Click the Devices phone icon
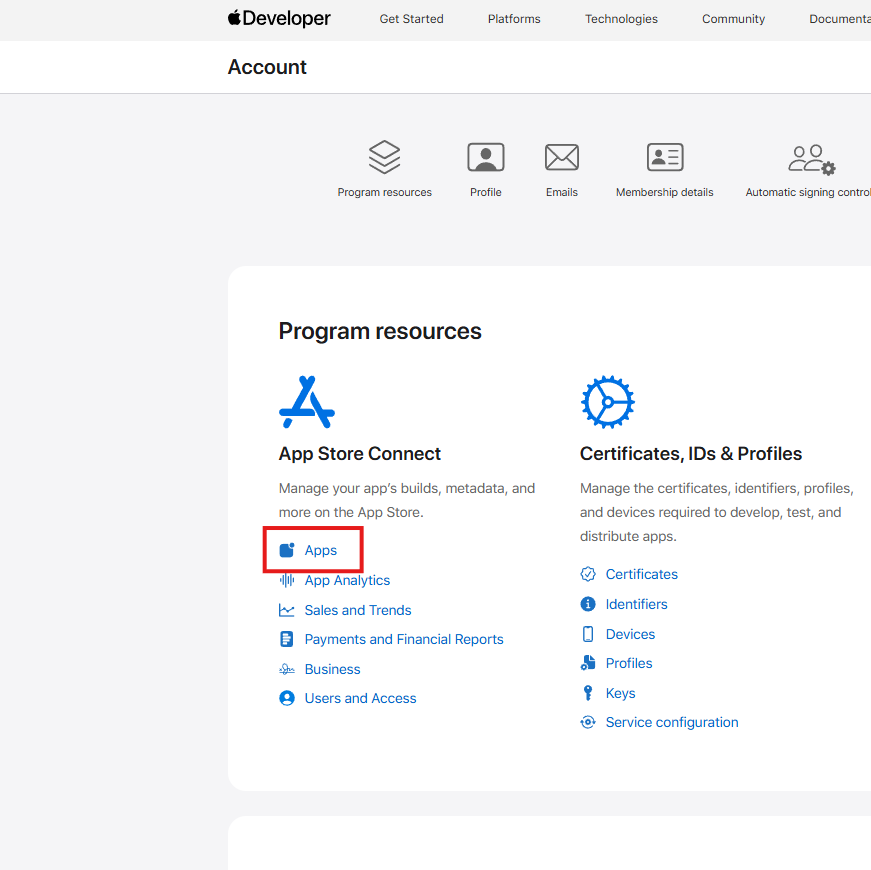The width and height of the screenshot is (871, 870). [x=588, y=634]
